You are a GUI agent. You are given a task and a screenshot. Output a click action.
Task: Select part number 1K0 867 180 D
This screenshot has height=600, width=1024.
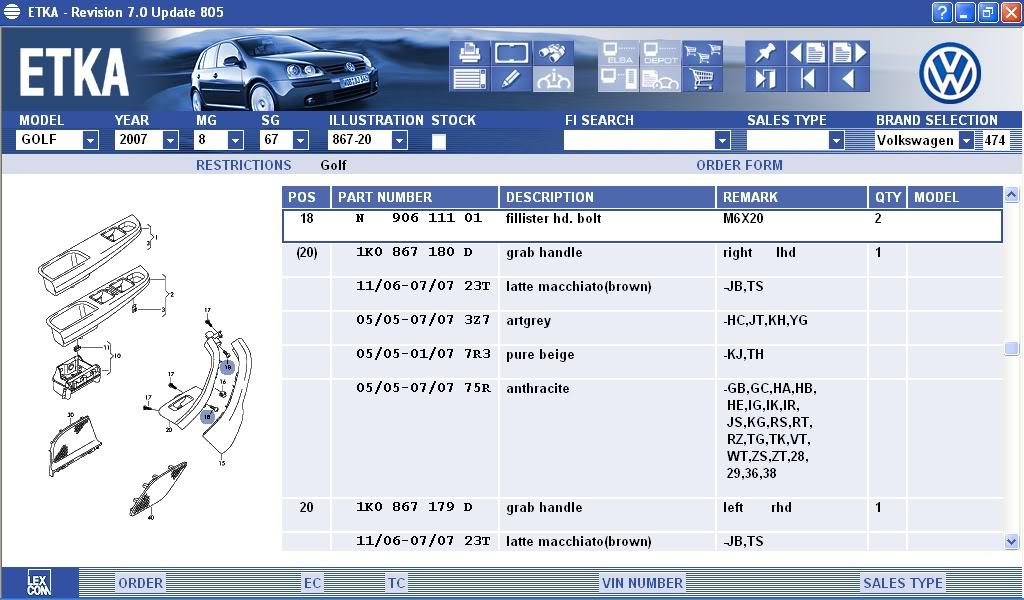[414, 252]
